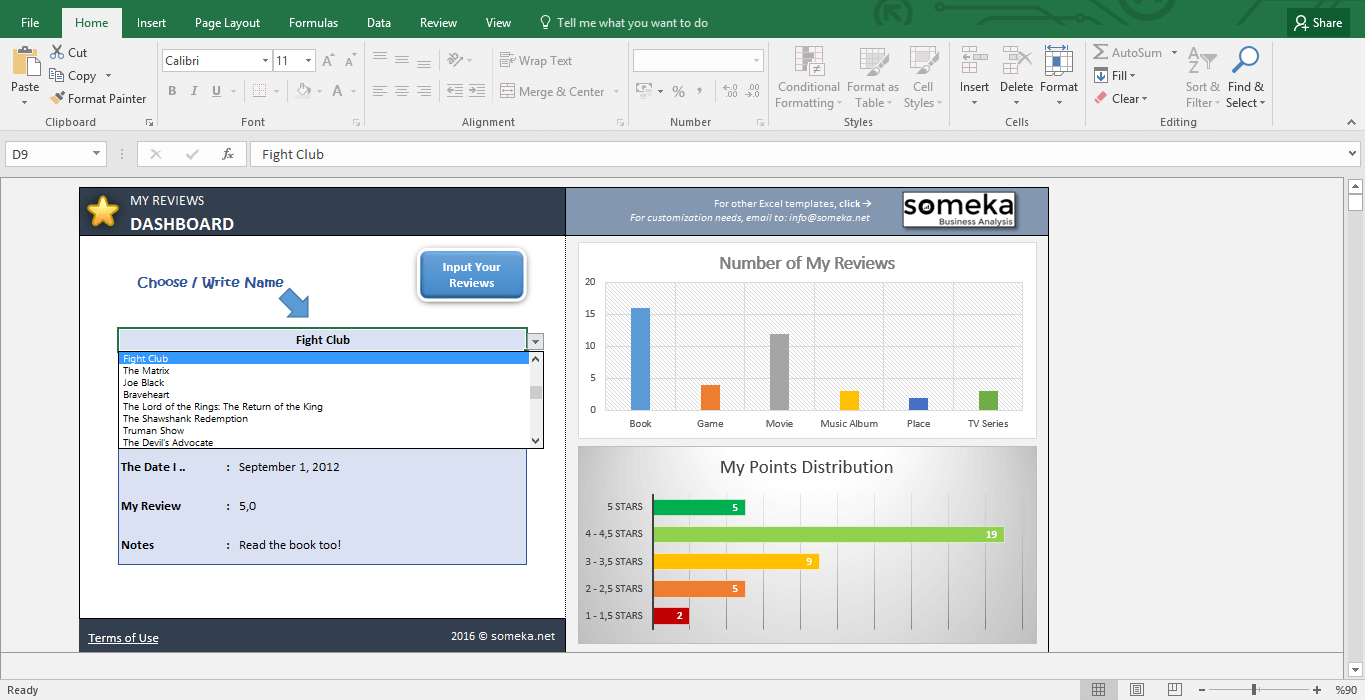
Task: Switch to the Formulas tab
Action: (313, 22)
